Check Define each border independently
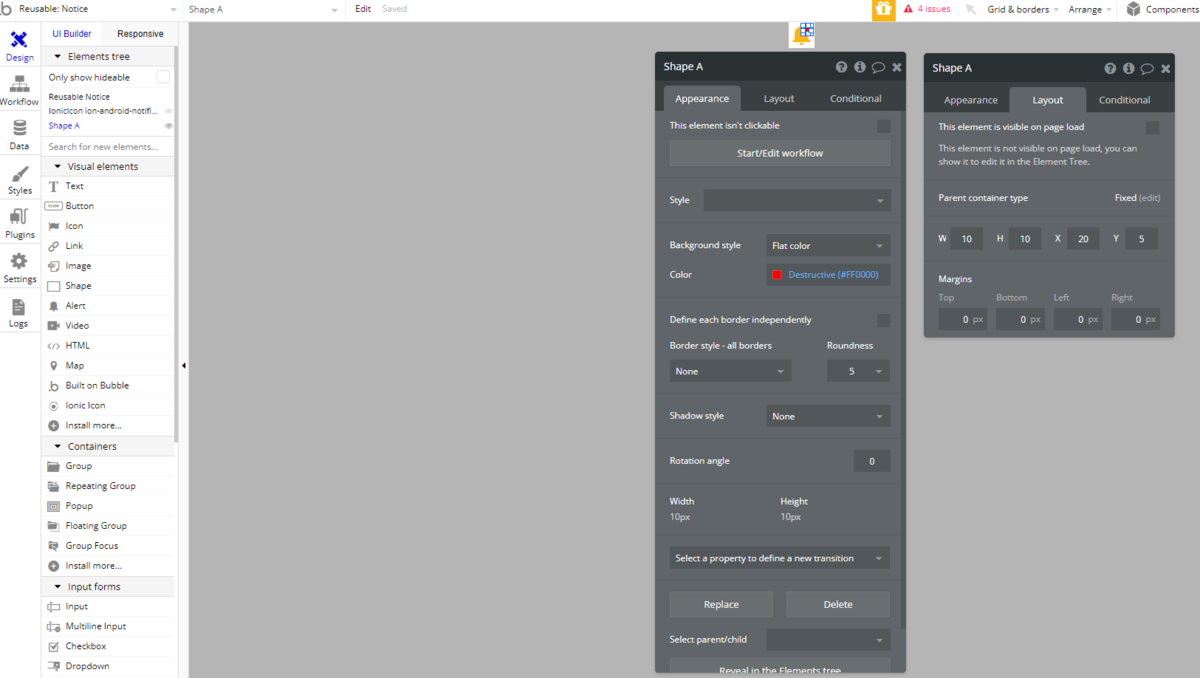This screenshot has height=678, width=1200. tap(883, 320)
